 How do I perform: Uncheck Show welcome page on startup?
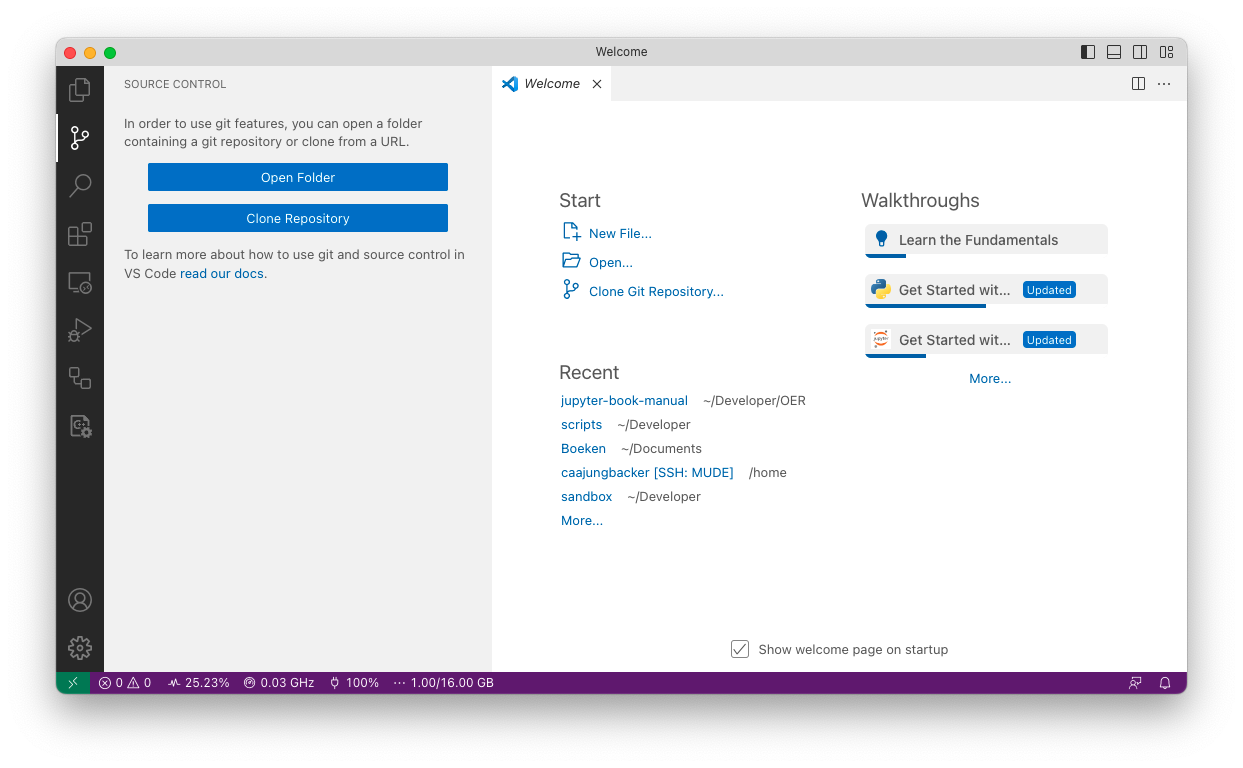[739, 649]
